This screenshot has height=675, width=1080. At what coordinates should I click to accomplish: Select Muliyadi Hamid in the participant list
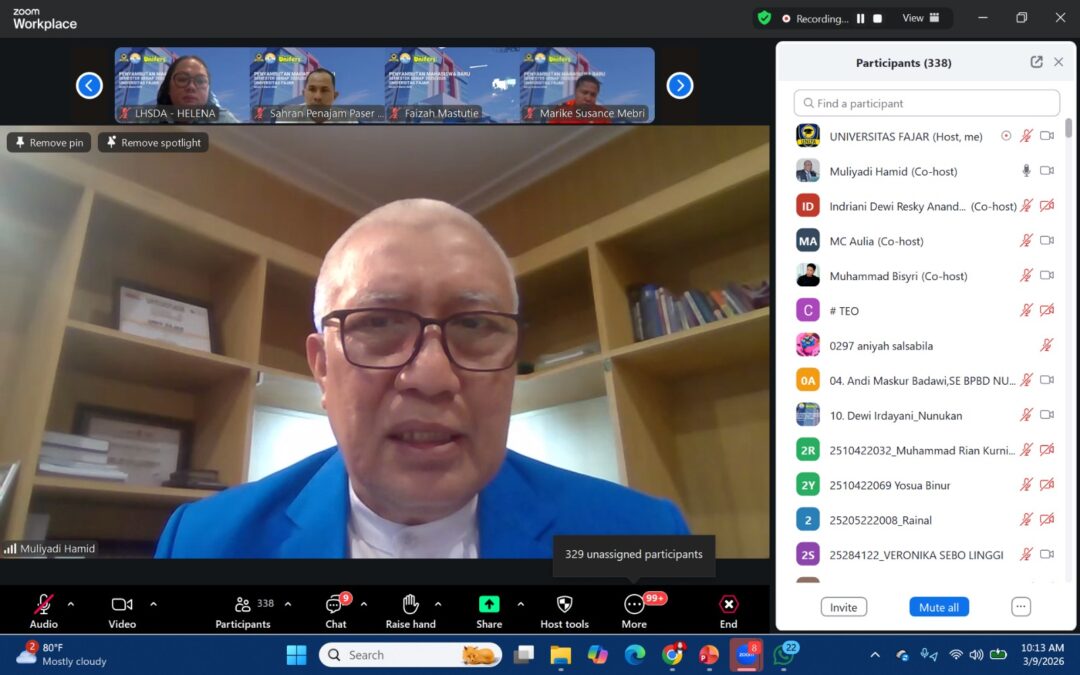(893, 171)
